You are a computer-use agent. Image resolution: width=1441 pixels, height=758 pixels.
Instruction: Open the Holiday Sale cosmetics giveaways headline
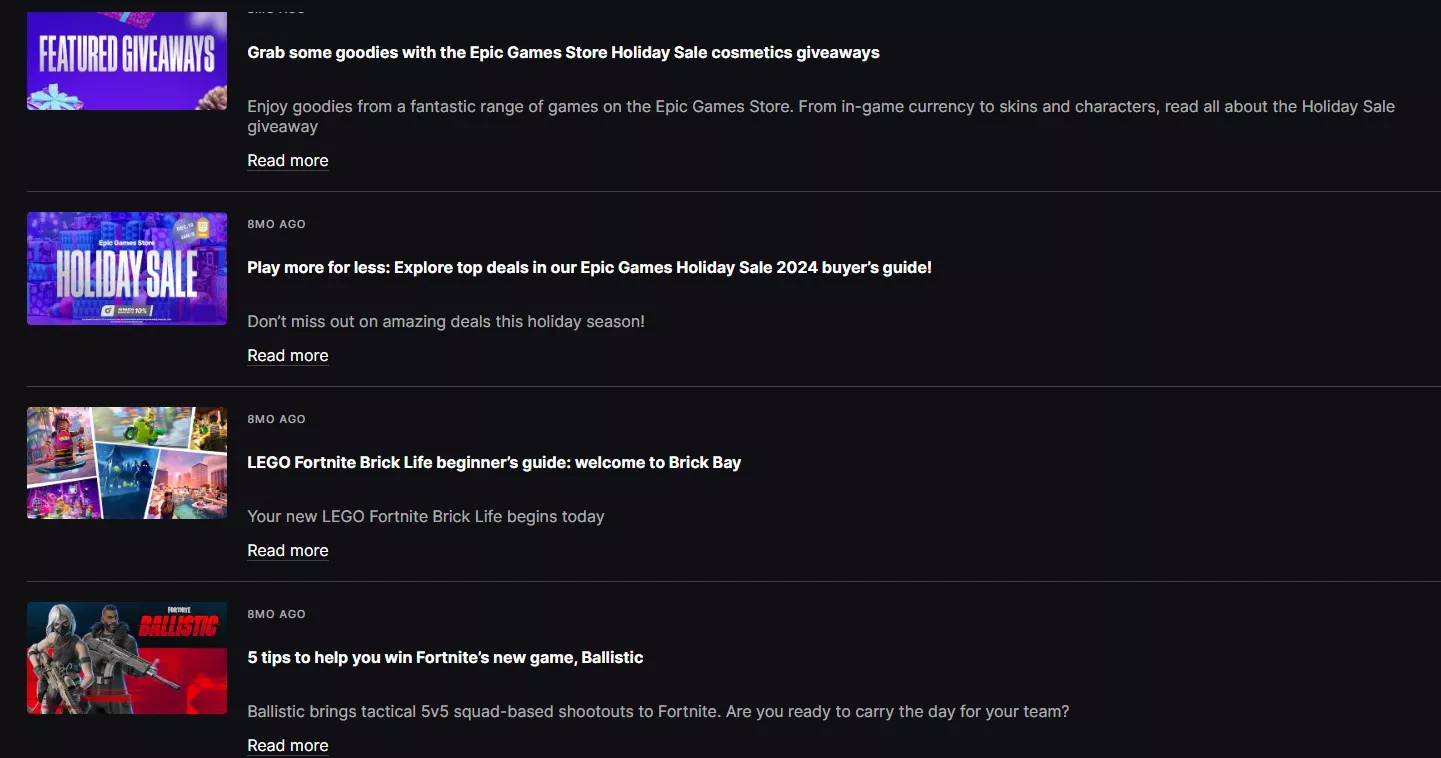pyautogui.click(x=563, y=53)
